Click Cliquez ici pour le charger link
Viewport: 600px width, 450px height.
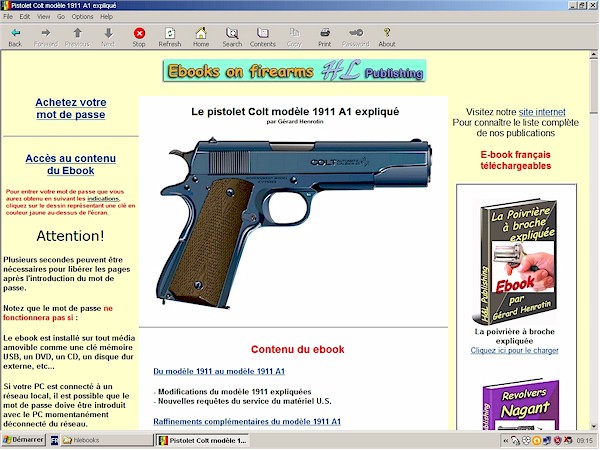click(x=514, y=350)
